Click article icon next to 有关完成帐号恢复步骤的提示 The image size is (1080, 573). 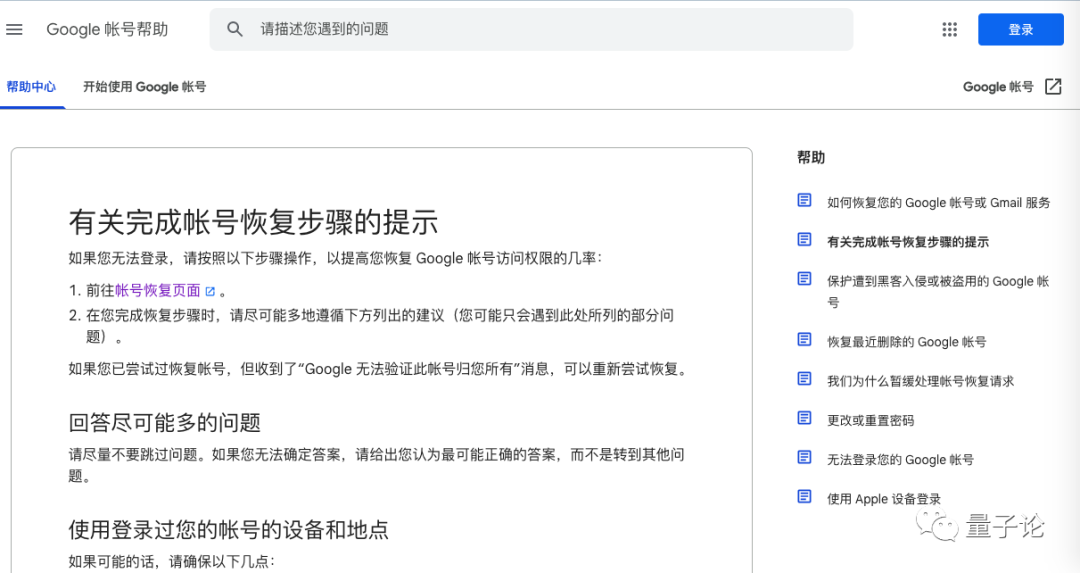point(804,240)
